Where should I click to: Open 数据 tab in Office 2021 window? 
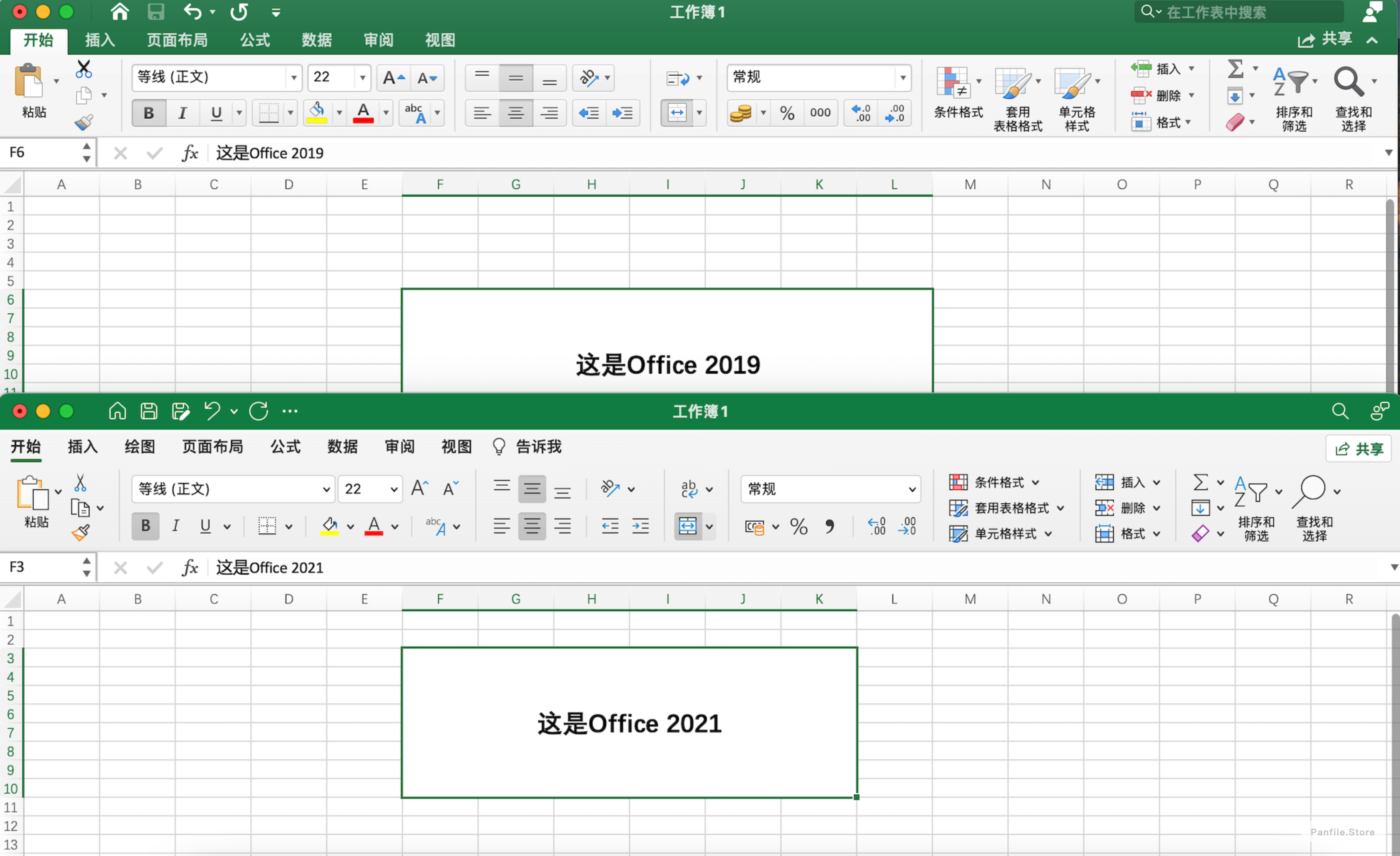(x=342, y=447)
